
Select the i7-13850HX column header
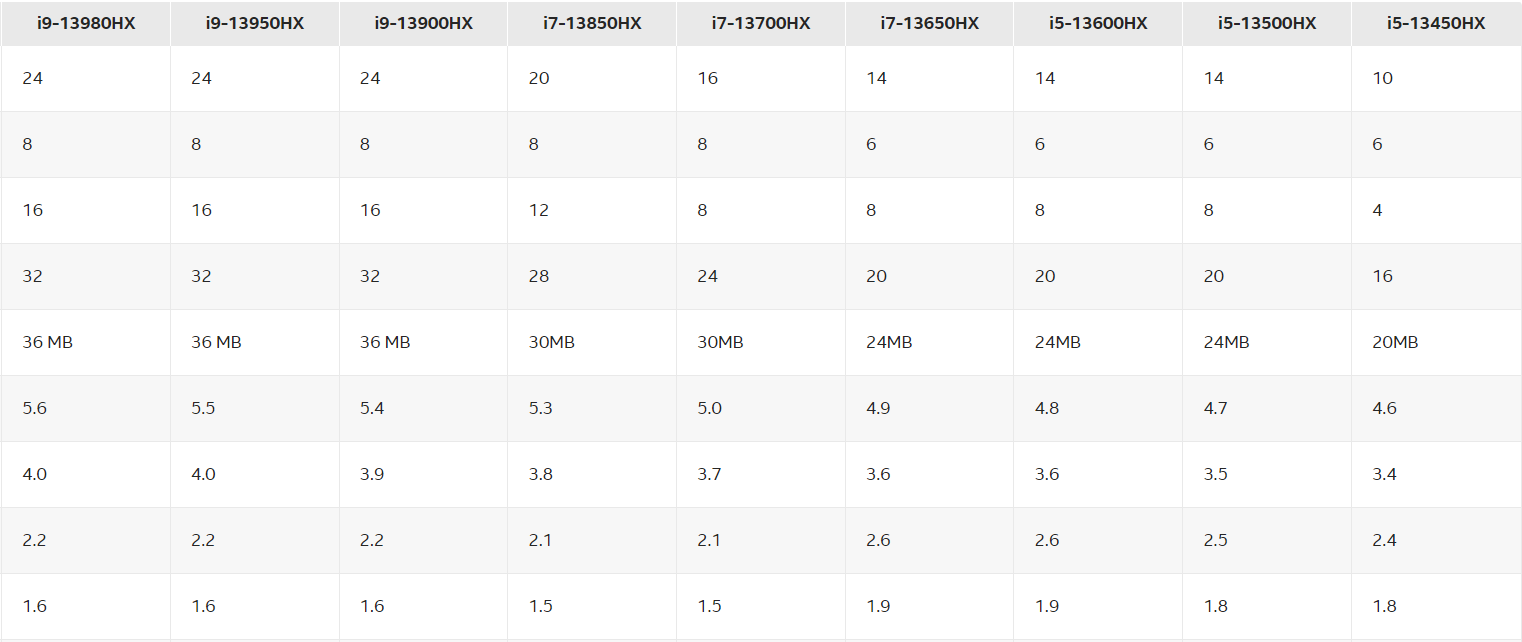(592, 23)
